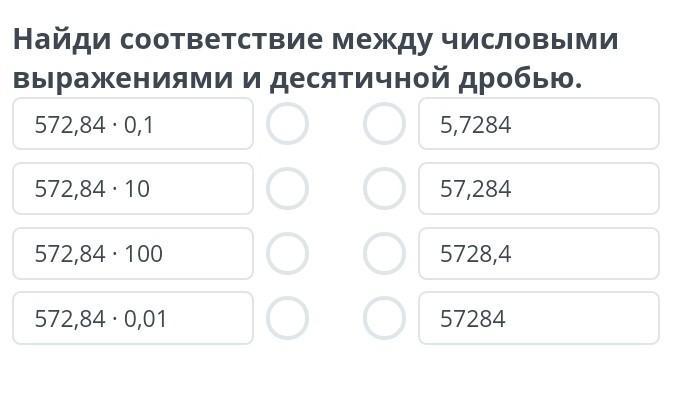Screen dimensions: 678x395
Task: Click the answer box 57,284
Action: 539,188
